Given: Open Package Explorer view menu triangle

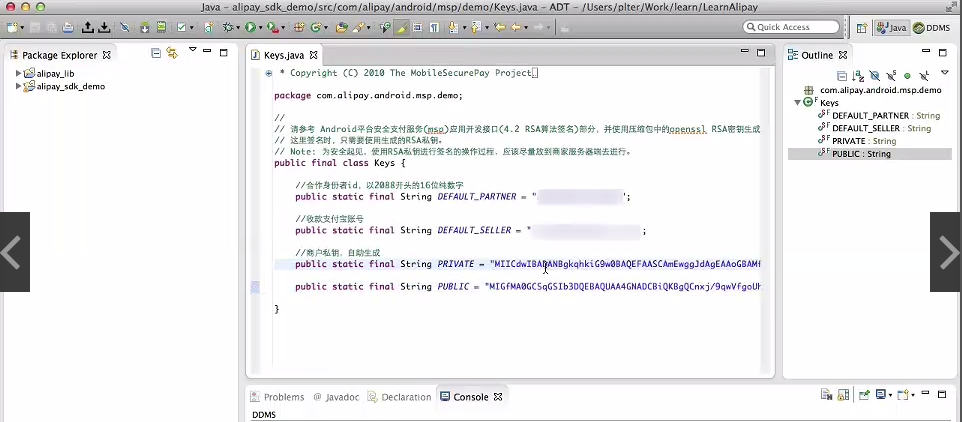Looking at the screenshot, I should click(x=193, y=50).
